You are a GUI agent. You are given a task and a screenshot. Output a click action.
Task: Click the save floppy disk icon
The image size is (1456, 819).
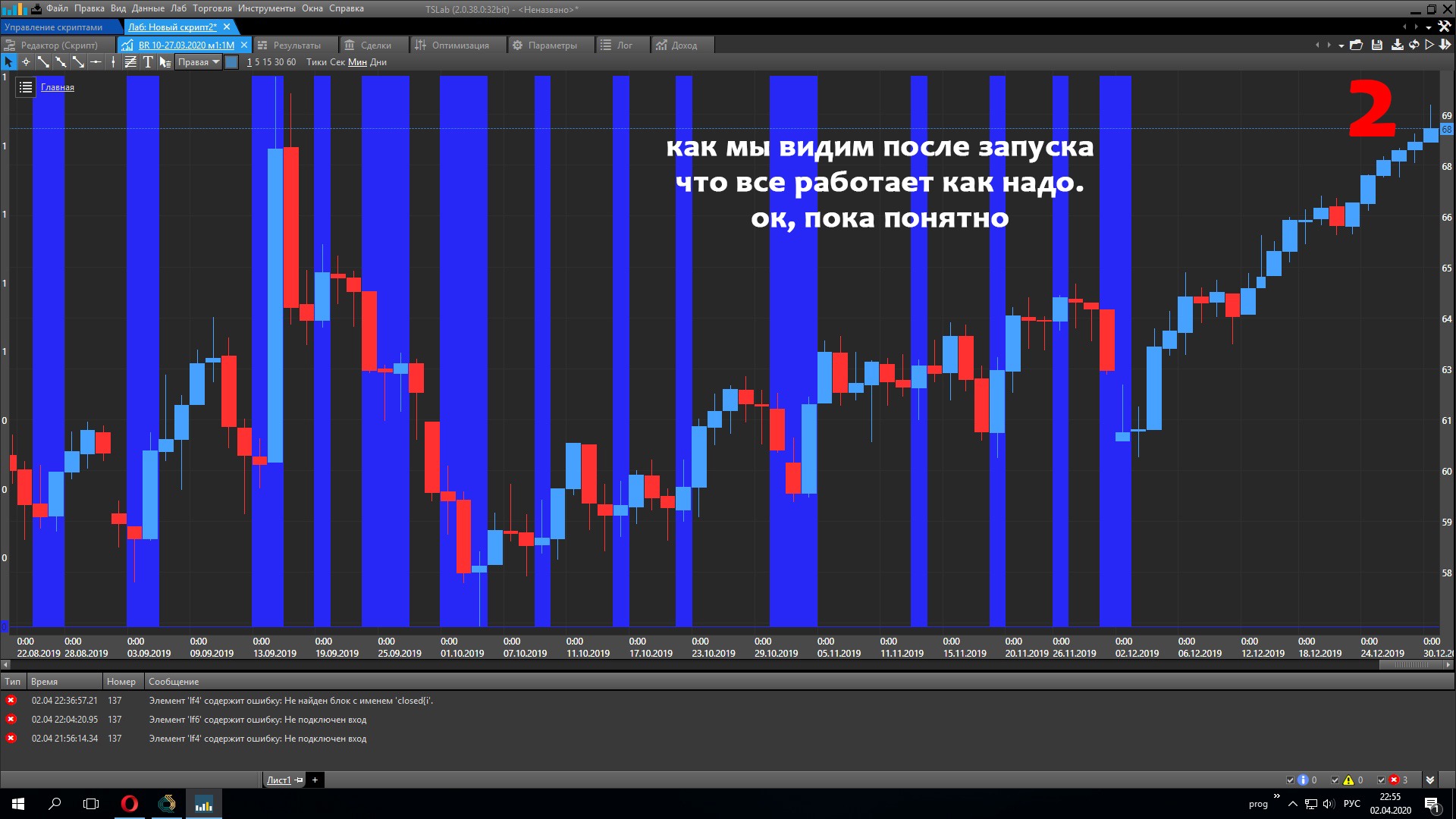1377,45
